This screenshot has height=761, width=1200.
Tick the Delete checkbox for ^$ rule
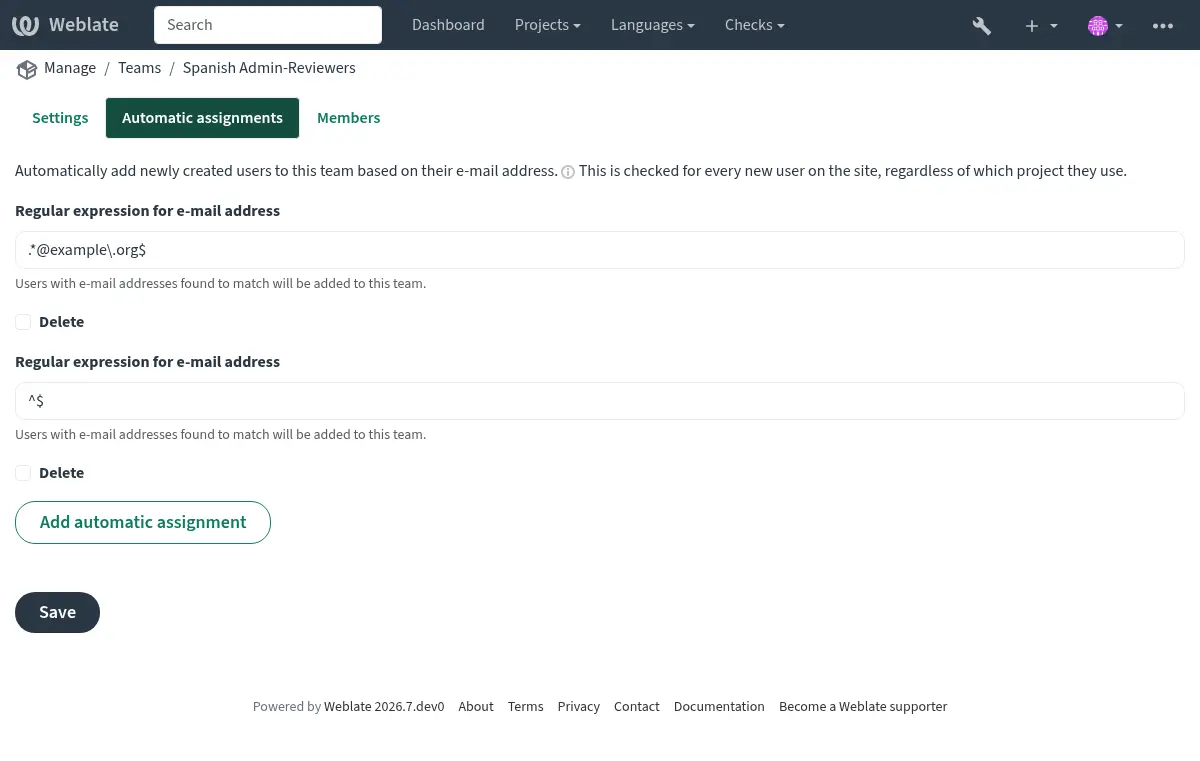tap(23, 473)
